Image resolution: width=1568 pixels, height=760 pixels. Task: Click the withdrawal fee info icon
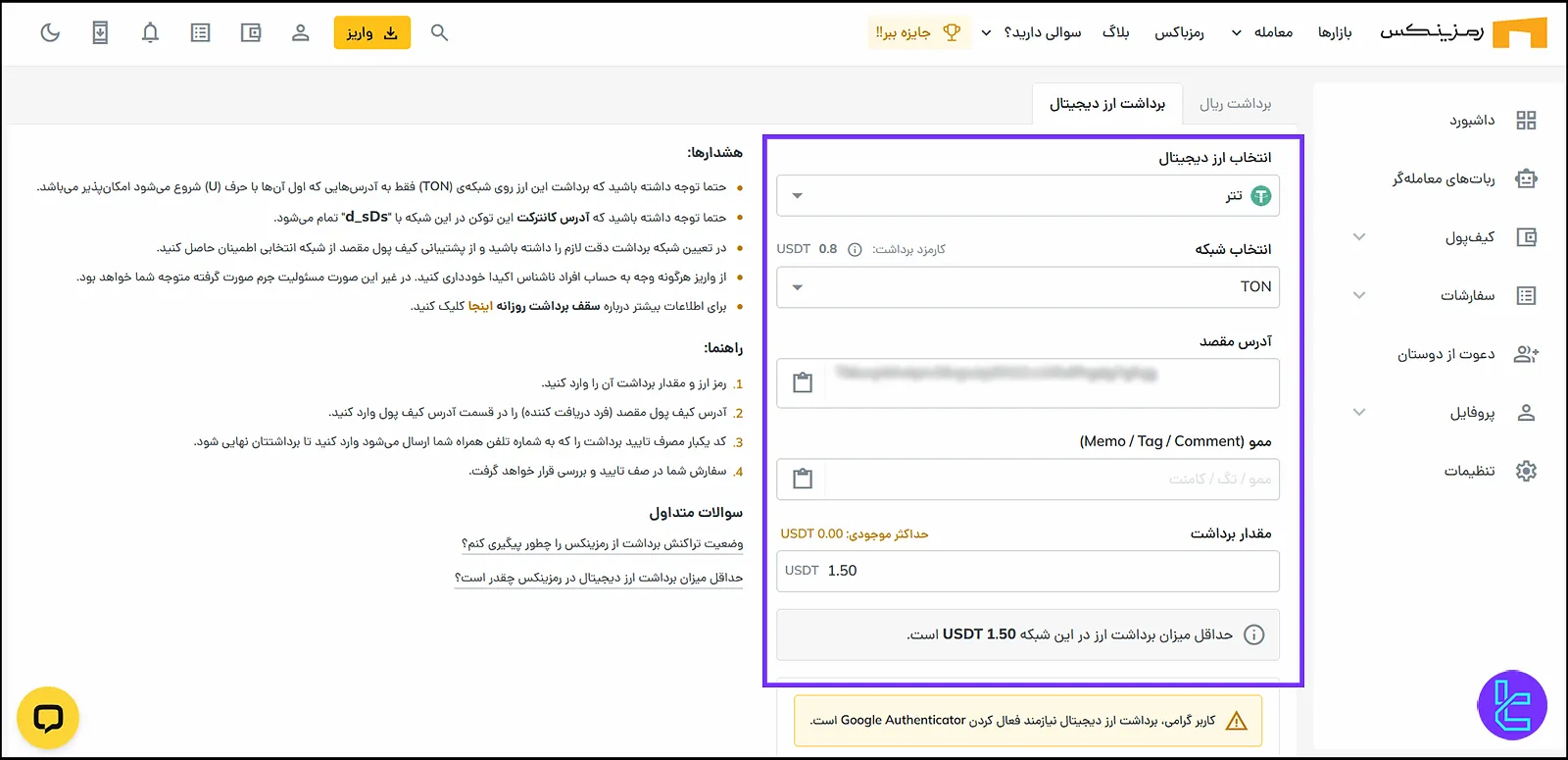[x=855, y=250]
